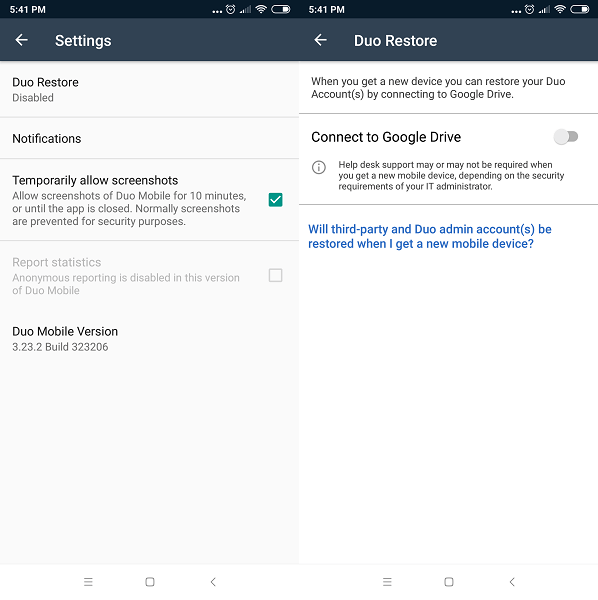This screenshot has width=598, height=600.
Task: Tap the restore via Google Drive description
Action: click(x=438, y=88)
